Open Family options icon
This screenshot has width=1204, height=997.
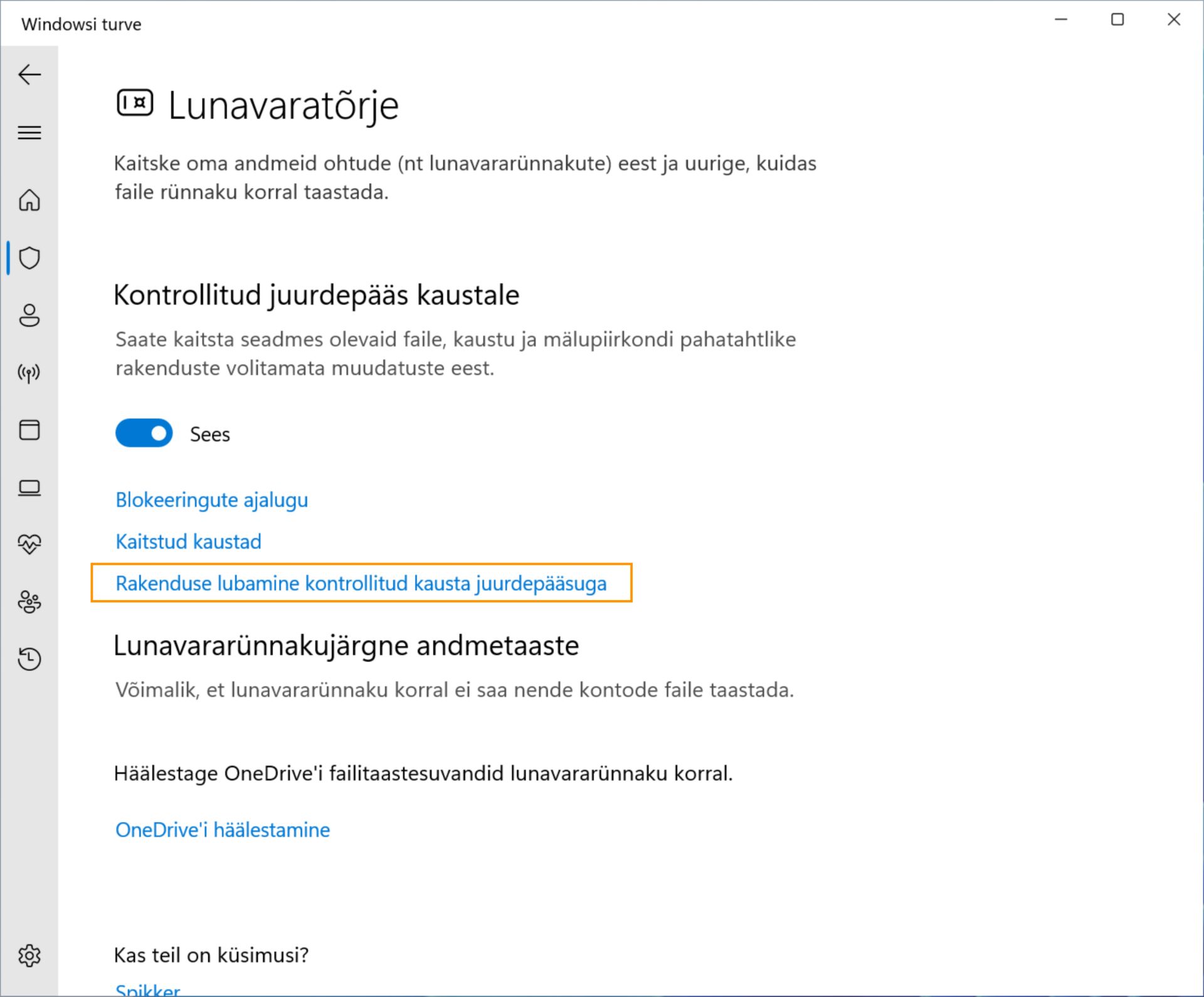coord(29,602)
